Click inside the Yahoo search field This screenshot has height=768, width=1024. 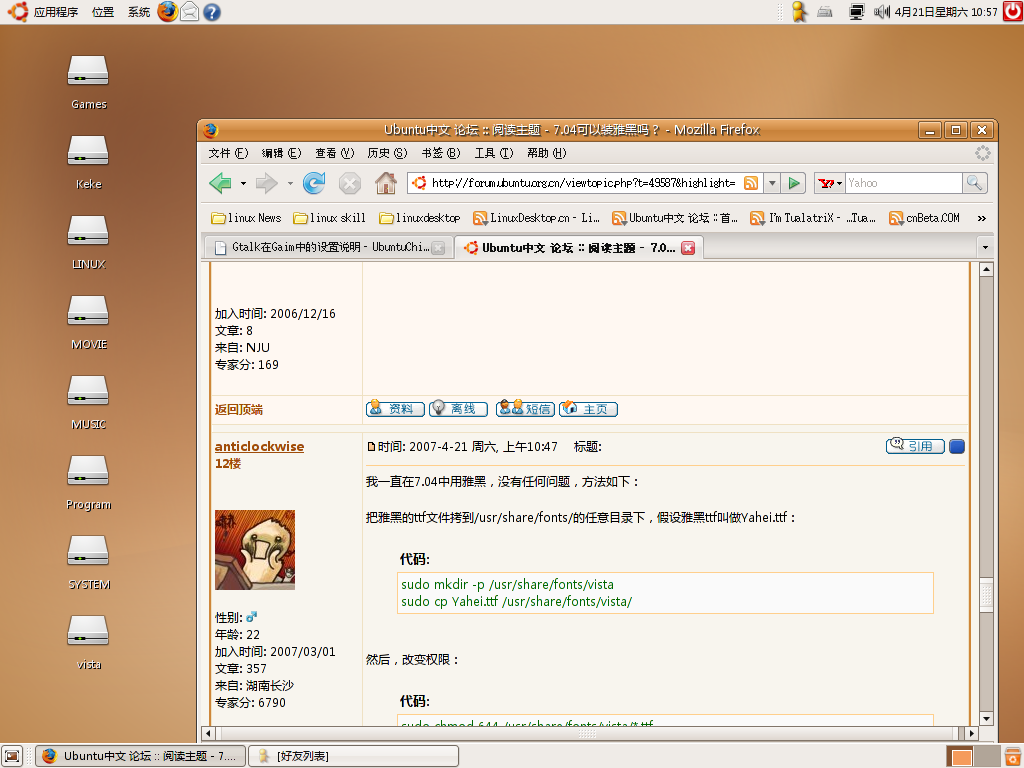coord(904,184)
